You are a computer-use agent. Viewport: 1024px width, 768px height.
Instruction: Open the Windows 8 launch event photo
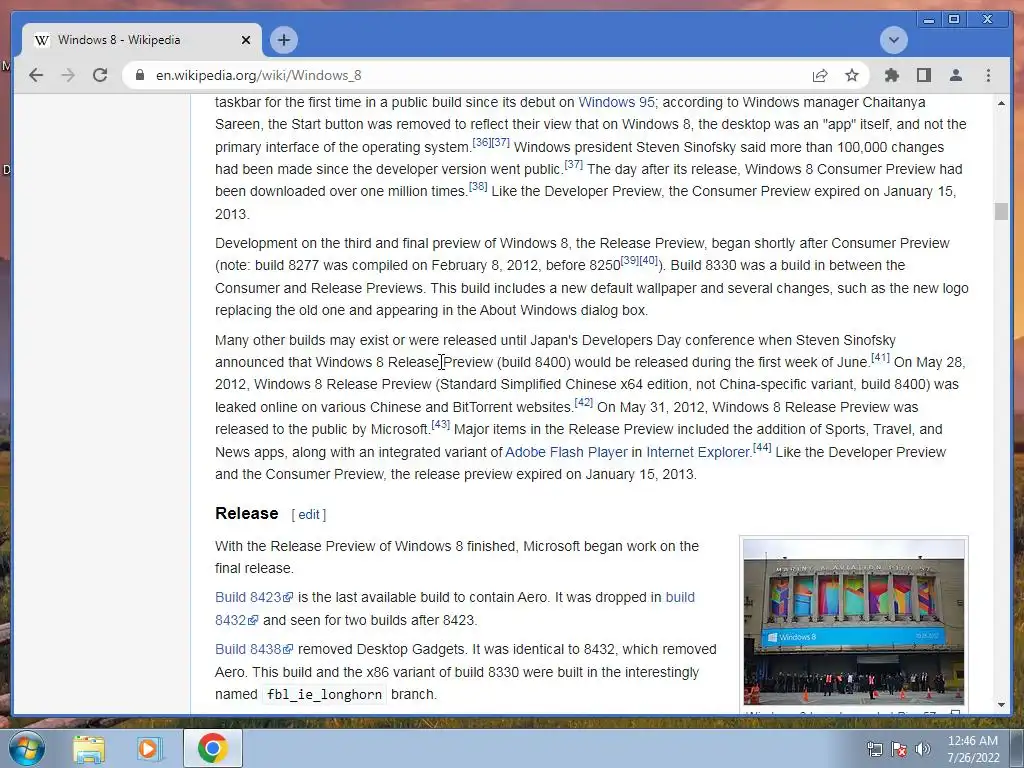point(854,622)
